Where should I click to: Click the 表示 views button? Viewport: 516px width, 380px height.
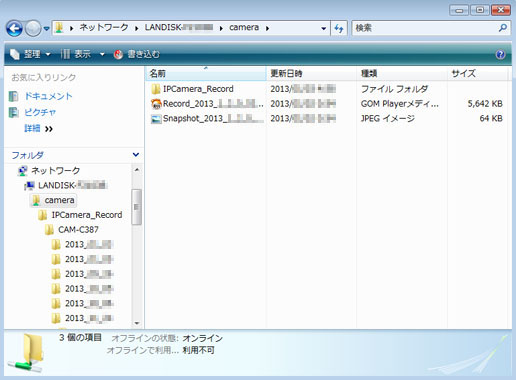[x=75, y=54]
